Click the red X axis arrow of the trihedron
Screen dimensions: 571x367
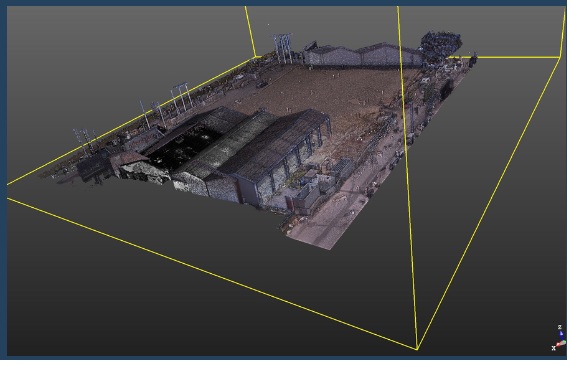(557, 345)
